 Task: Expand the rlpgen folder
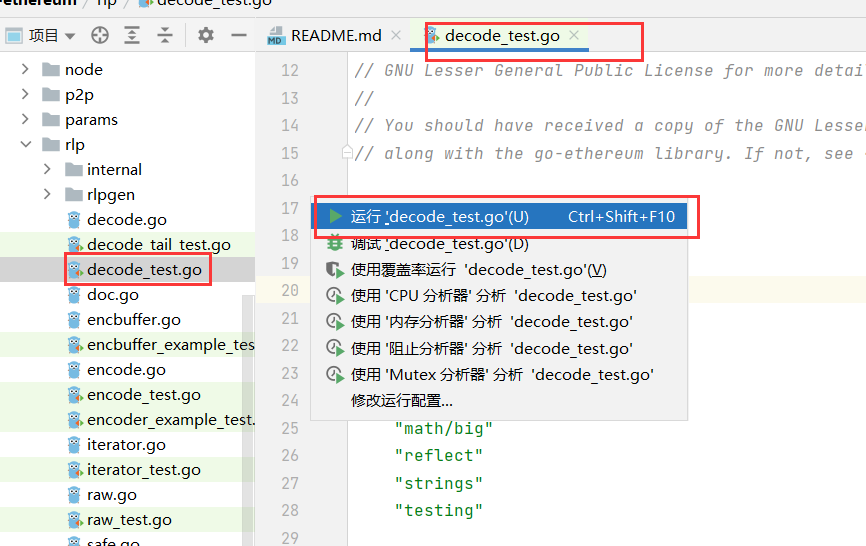[x=47, y=195]
